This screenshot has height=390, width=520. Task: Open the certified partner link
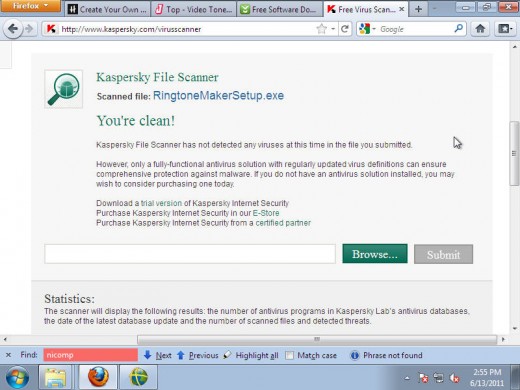[x=283, y=223]
